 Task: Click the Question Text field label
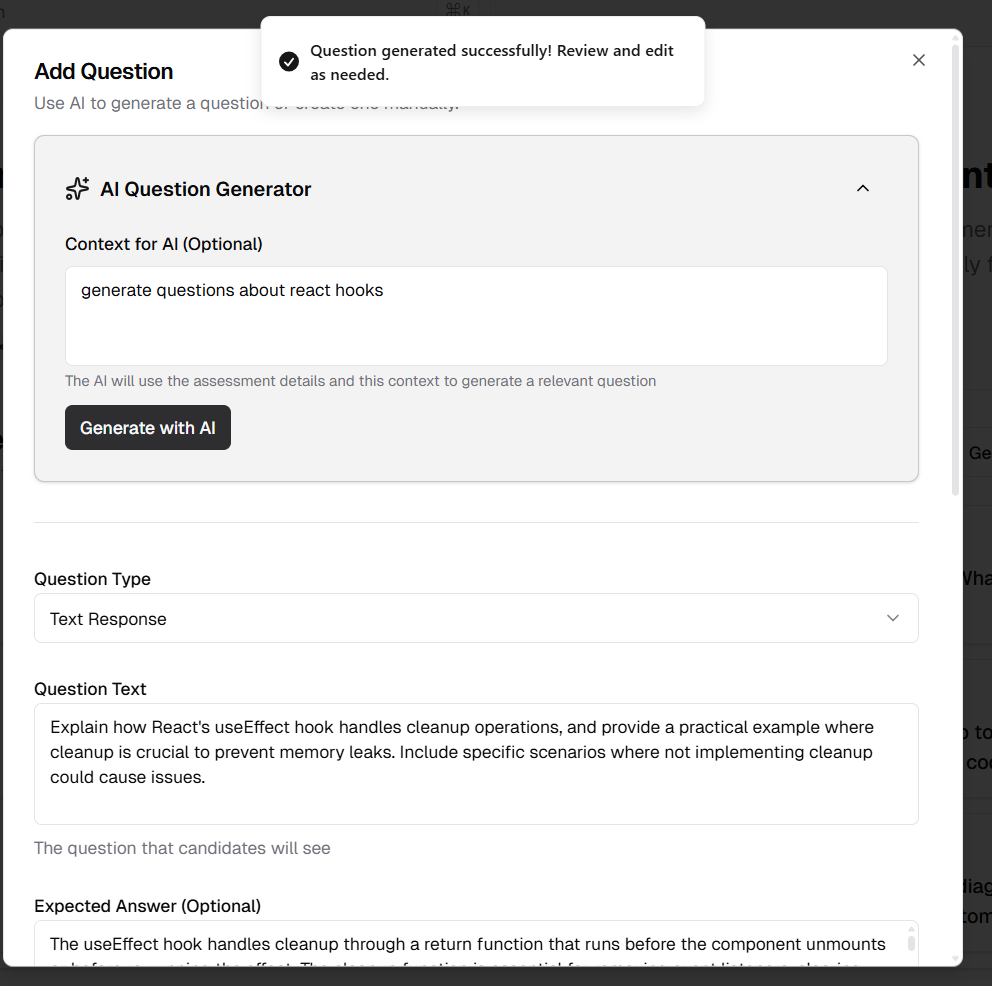point(90,689)
